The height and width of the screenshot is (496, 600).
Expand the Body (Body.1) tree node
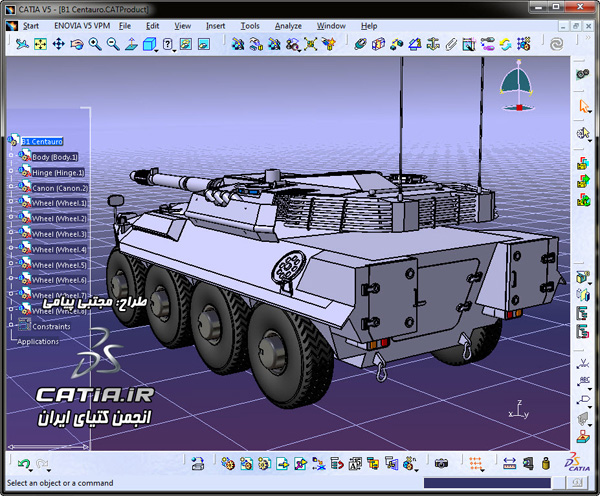tap(11, 155)
